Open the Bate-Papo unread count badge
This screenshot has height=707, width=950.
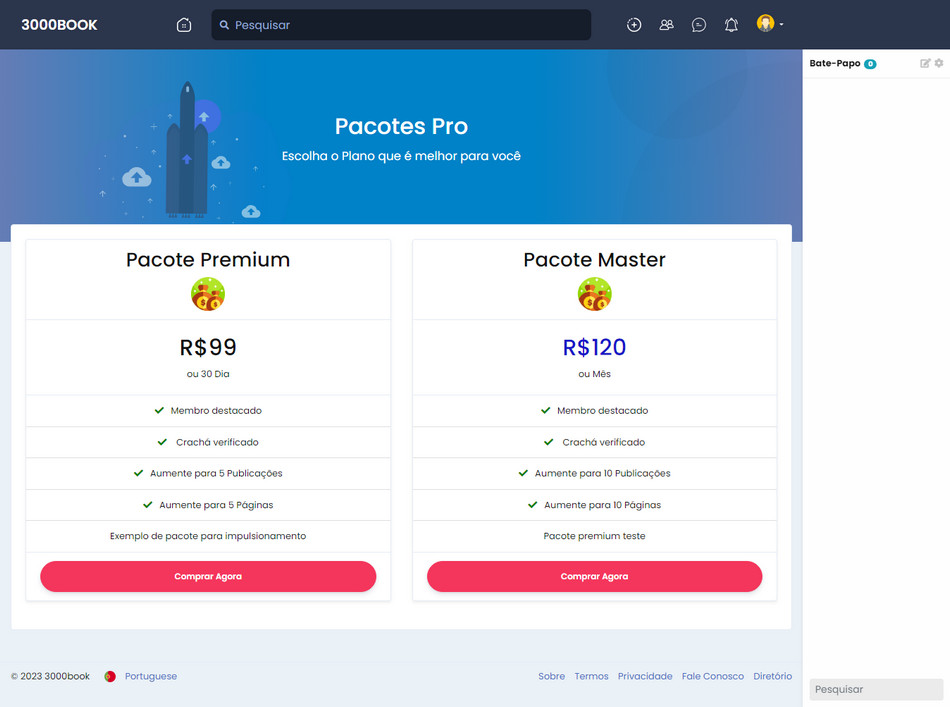[x=871, y=62]
